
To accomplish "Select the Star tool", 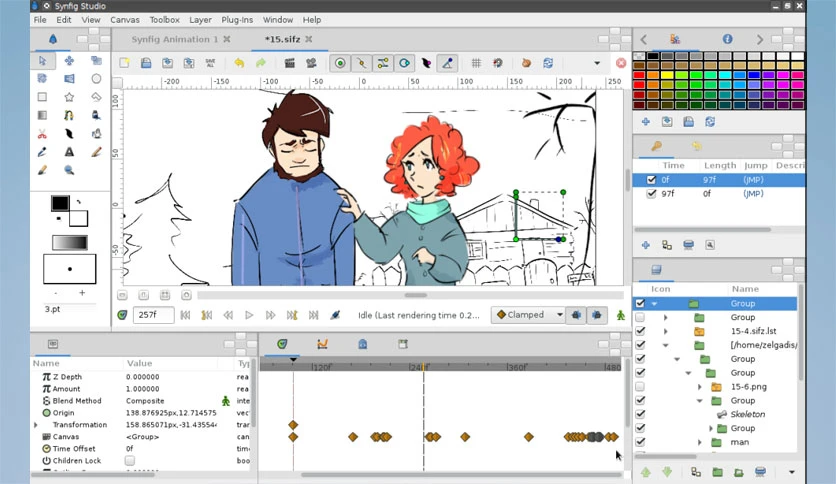I will (69, 97).
